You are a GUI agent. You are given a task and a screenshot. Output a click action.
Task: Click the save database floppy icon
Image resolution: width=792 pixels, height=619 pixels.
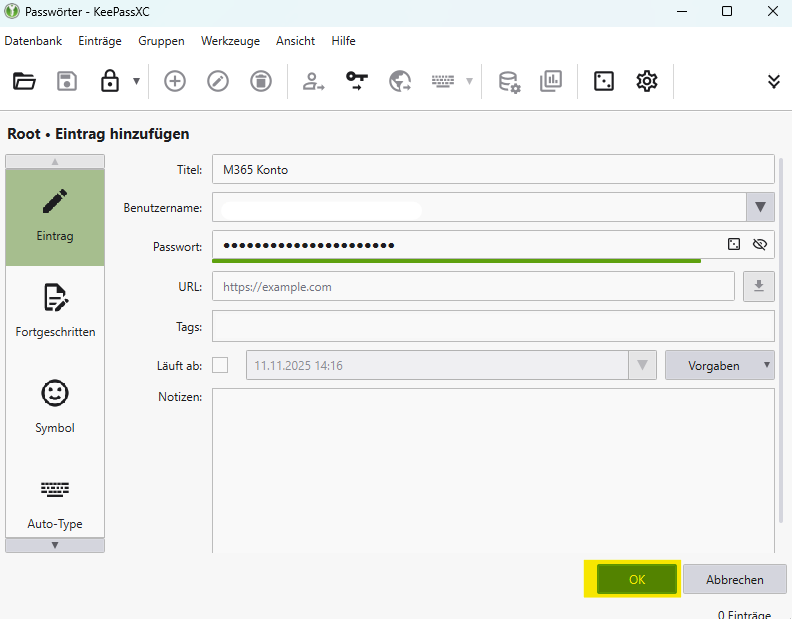point(67,81)
